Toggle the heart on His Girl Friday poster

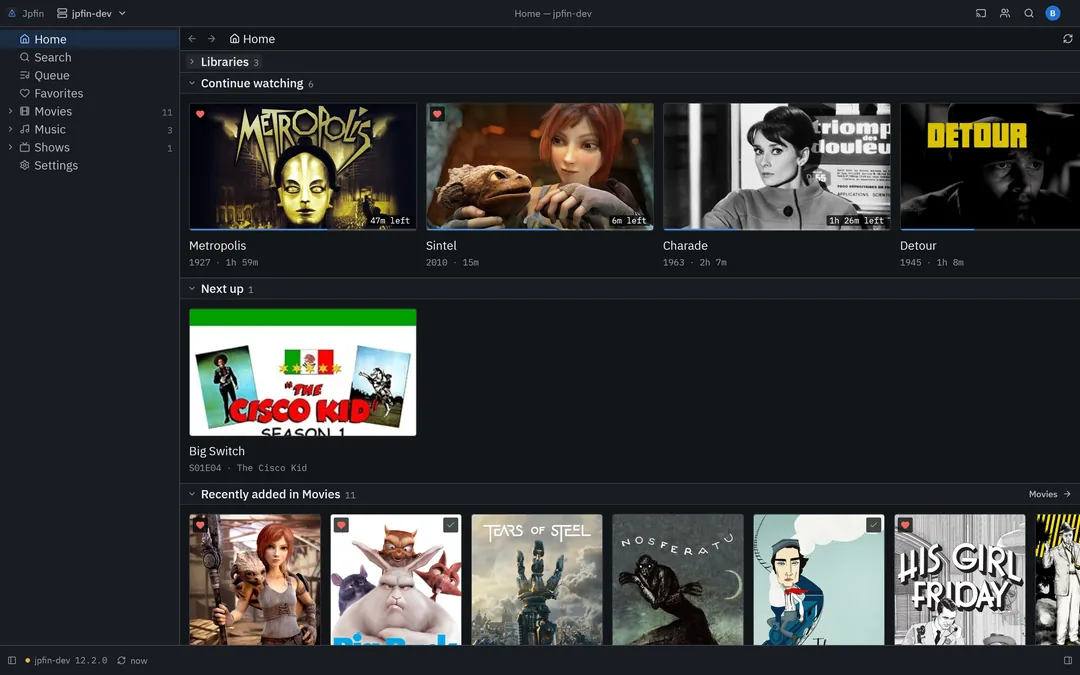[905, 526]
